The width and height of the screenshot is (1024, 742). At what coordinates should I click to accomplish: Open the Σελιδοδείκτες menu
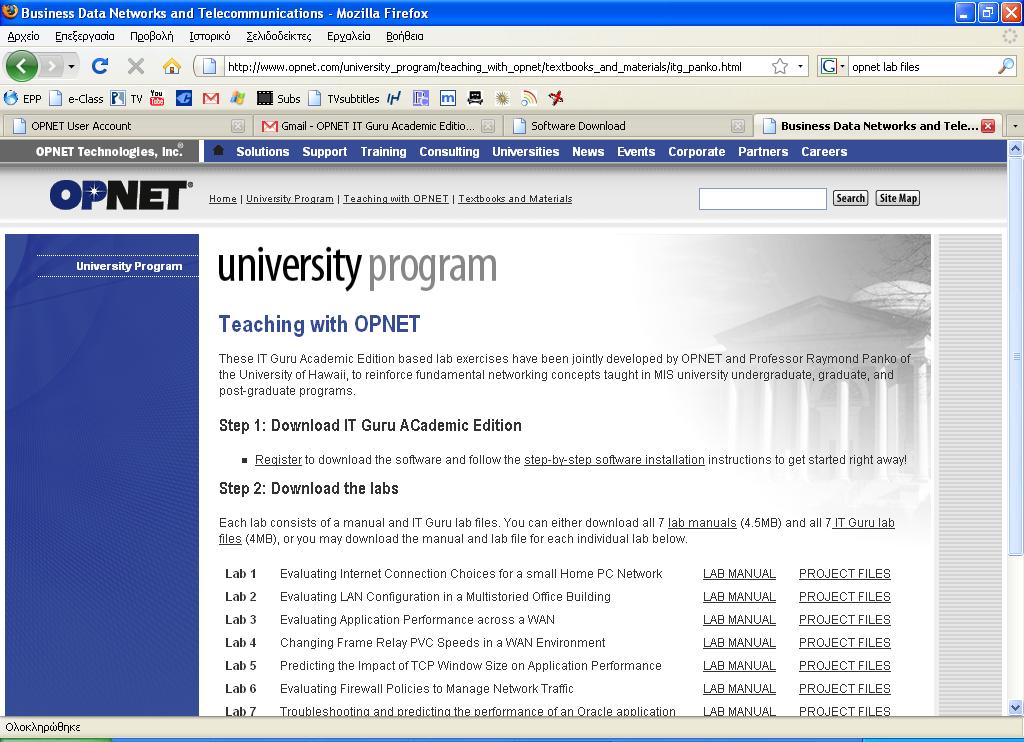279,36
